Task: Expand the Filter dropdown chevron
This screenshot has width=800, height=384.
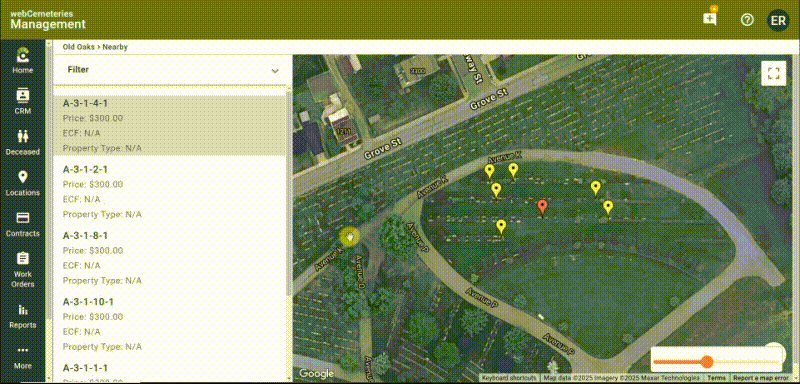Action: pos(275,70)
